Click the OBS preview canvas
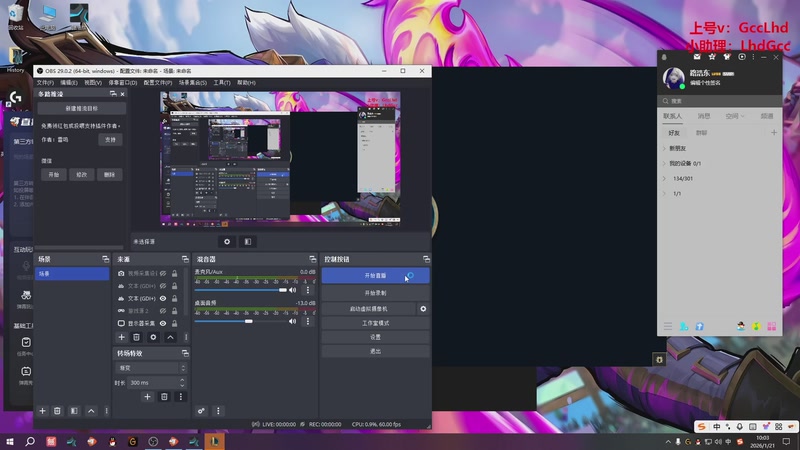This screenshot has width=800, height=450. 280,159
